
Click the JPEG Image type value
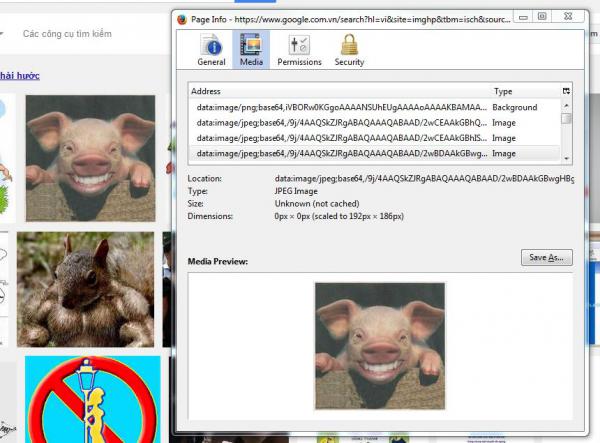(296, 191)
